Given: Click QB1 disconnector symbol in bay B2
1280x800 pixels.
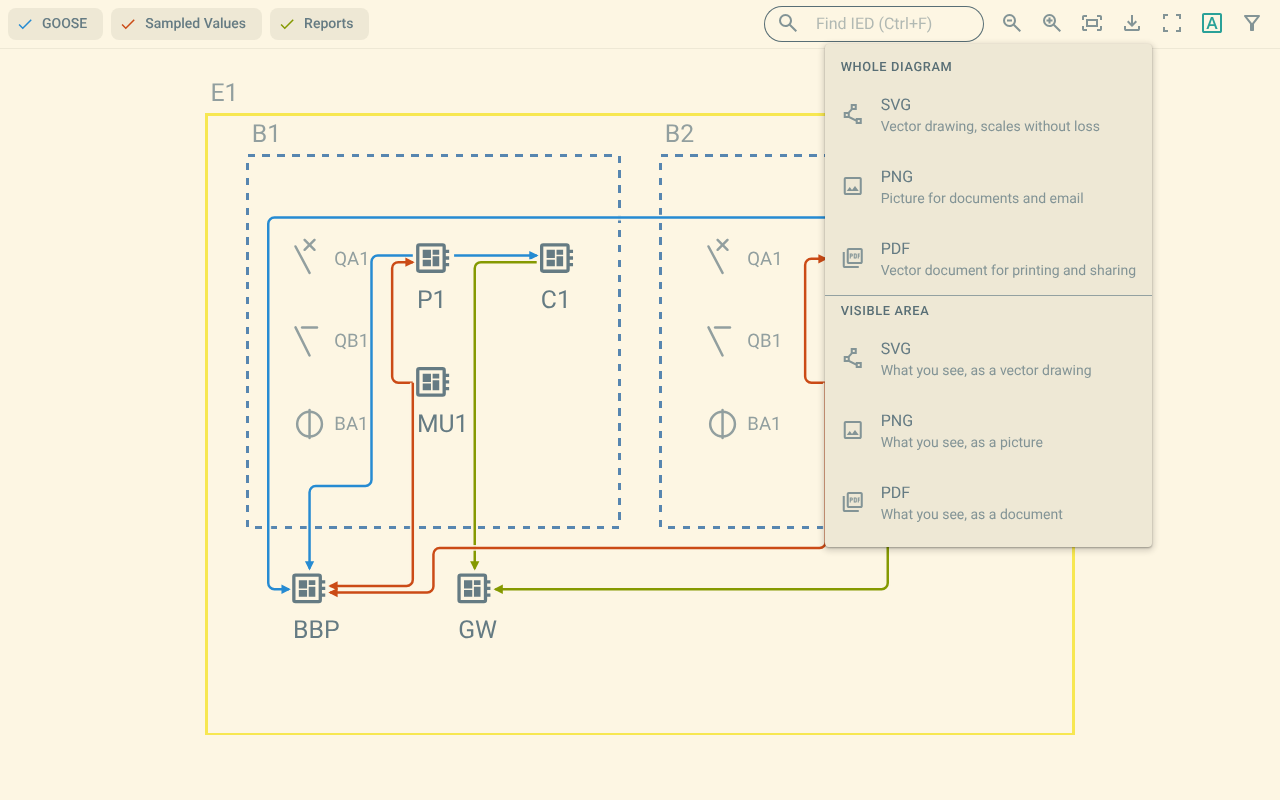Looking at the screenshot, I should click(719, 341).
